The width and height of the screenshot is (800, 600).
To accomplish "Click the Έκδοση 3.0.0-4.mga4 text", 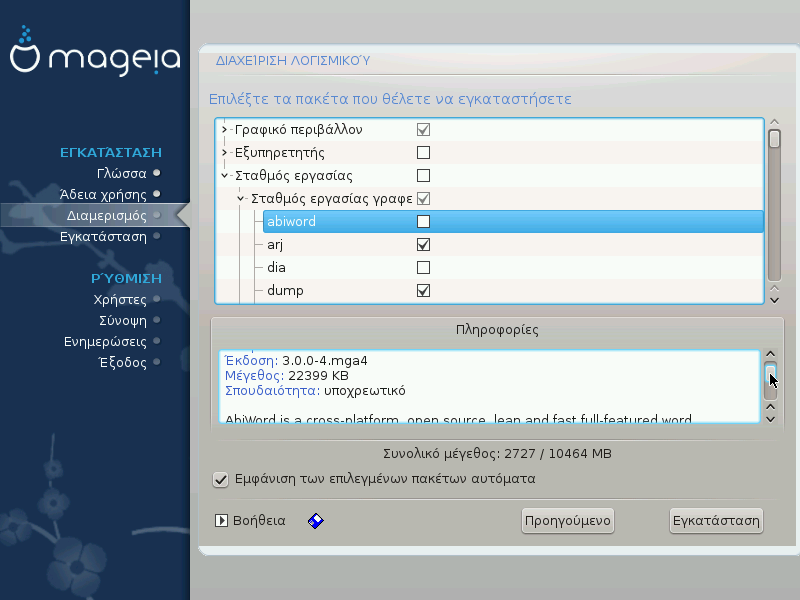I will (296, 361).
